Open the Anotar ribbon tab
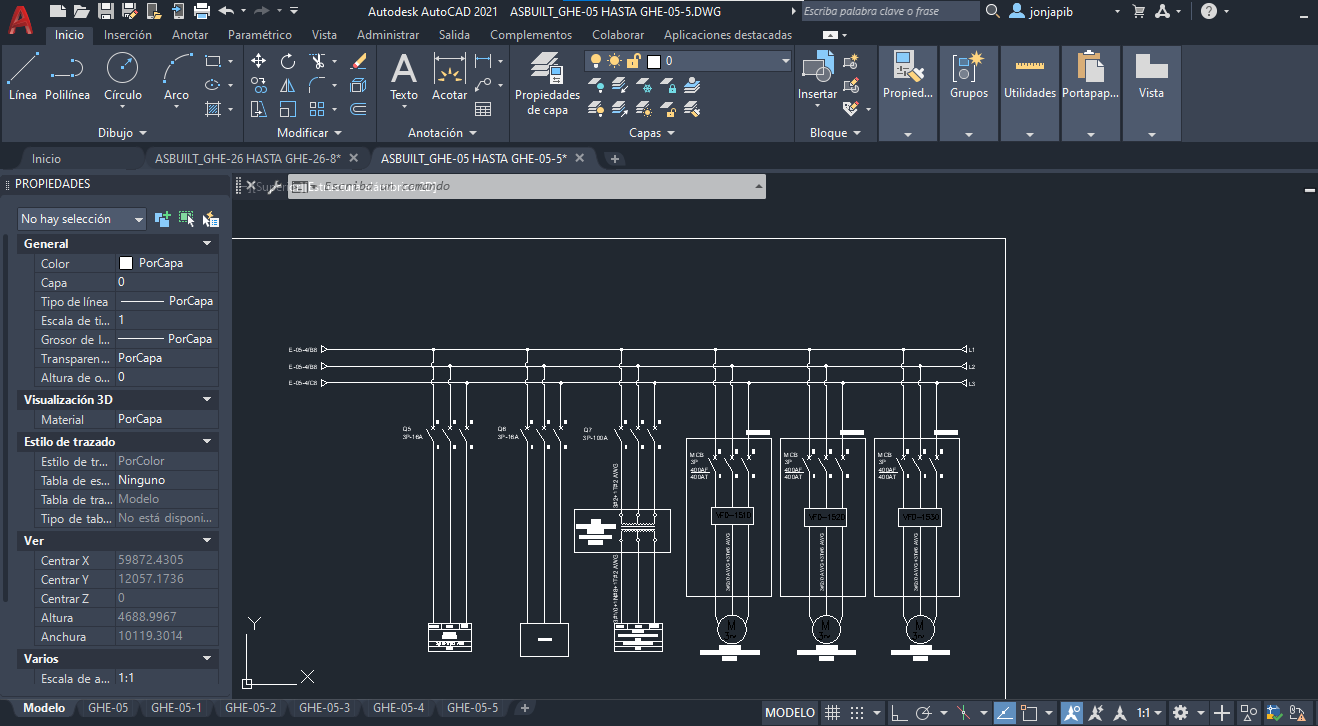Viewport: 1318px width, 726px height. (190, 35)
